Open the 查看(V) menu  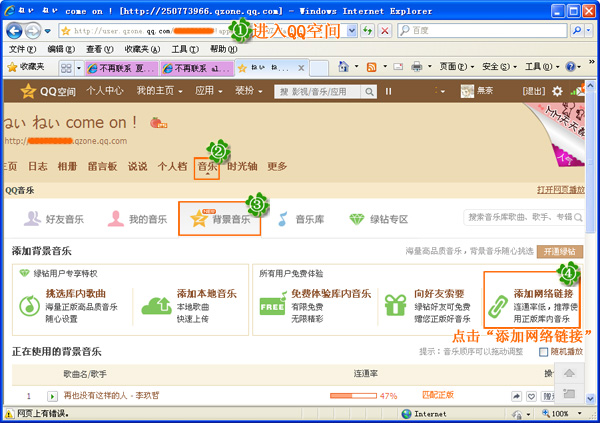(x=99, y=49)
